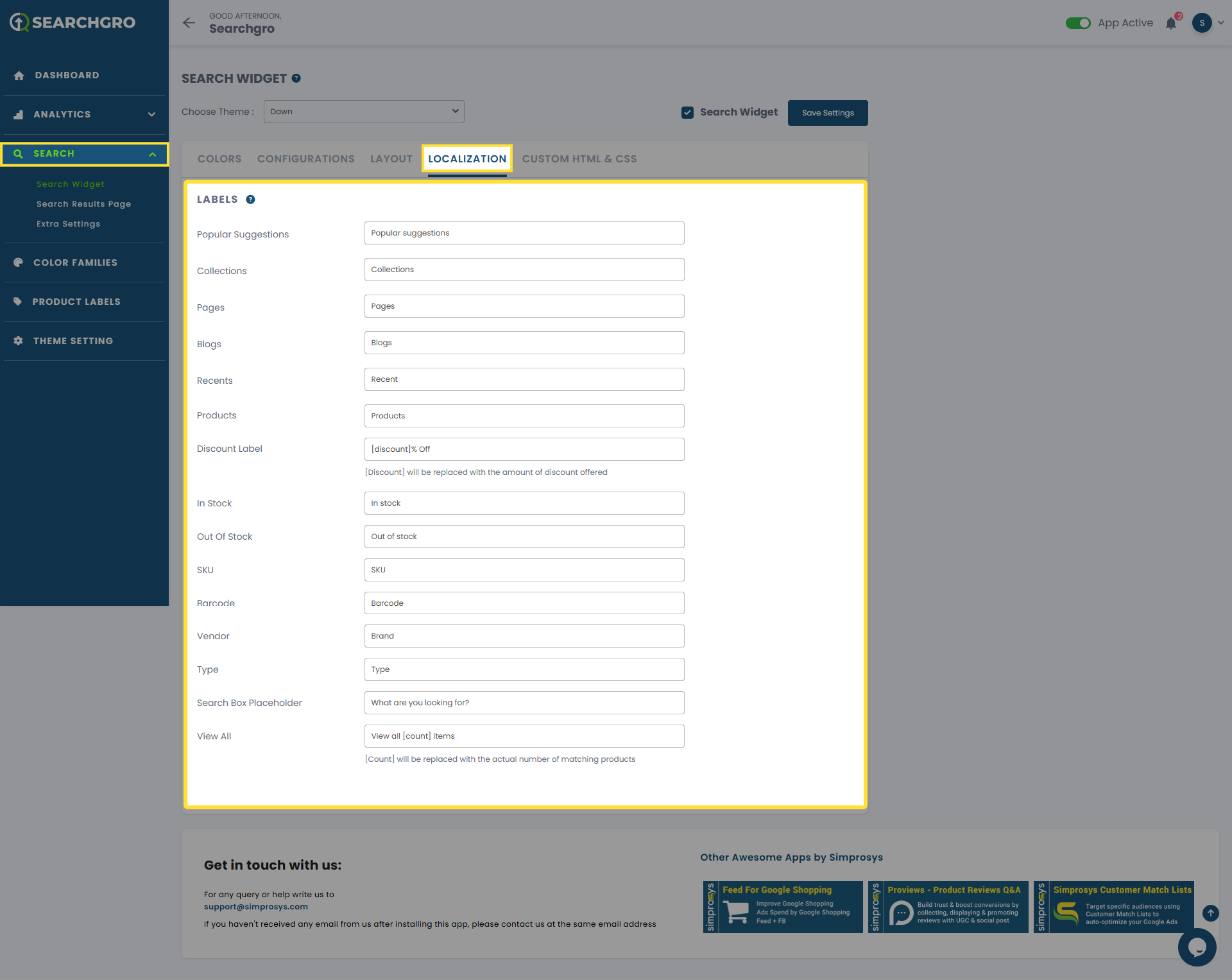Viewport: 1232px width, 980px height.
Task: Click the Save Settings button
Action: [827, 113]
